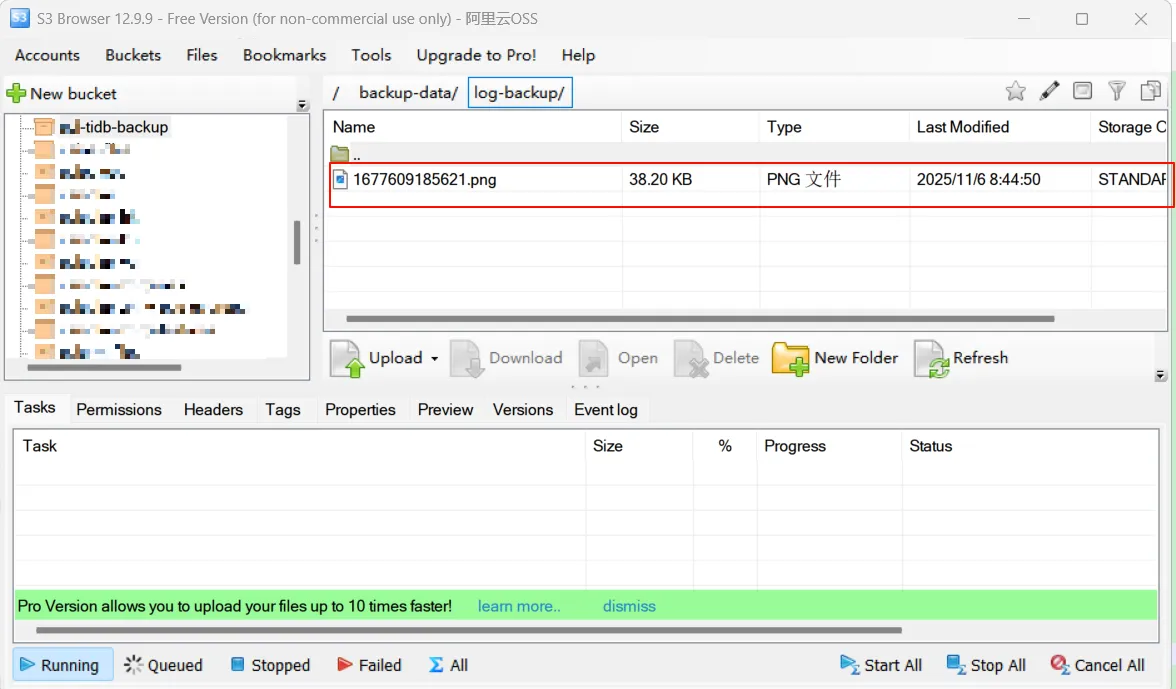Toggle the Failed tasks filter
Viewport: 1176px width, 689px height.
click(369, 665)
